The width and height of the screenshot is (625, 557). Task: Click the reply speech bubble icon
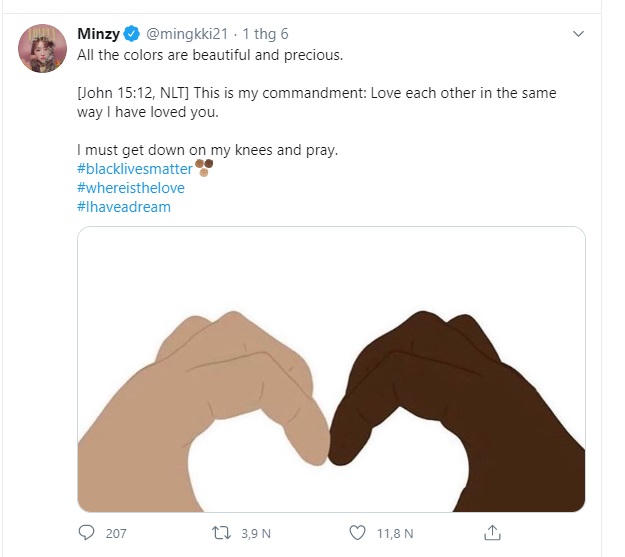86,533
